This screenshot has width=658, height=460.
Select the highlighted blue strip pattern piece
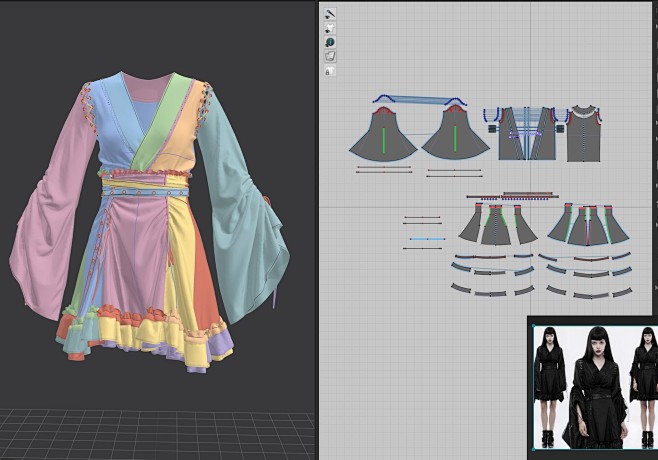pos(427,239)
